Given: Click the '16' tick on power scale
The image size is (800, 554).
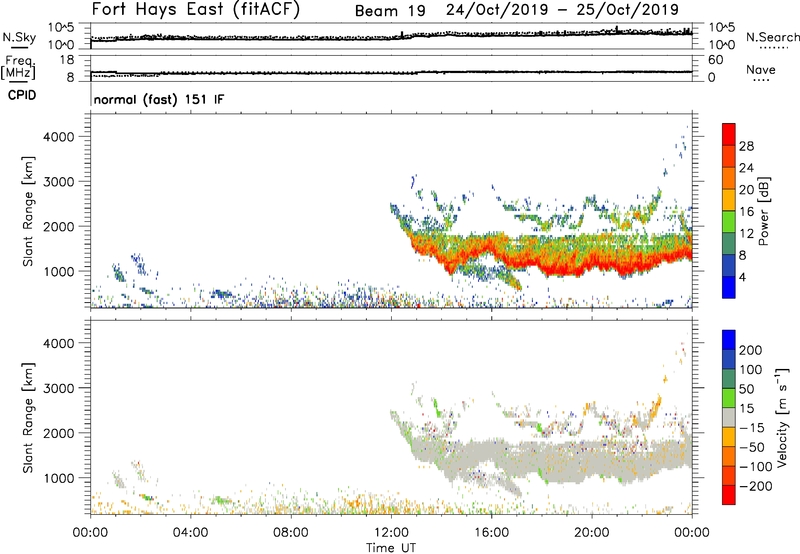Looking at the screenshot, I should coord(746,212).
